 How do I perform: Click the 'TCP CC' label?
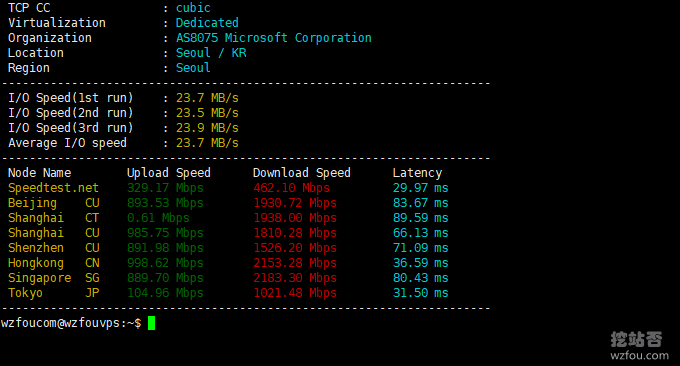pyautogui.click(x=29, y=8)
